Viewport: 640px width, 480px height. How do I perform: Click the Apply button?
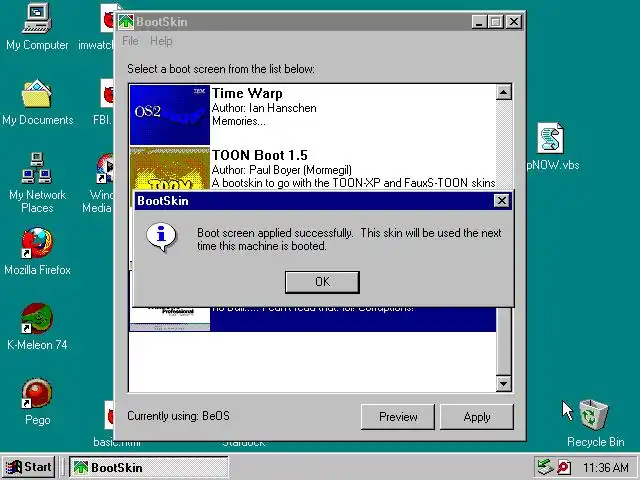tap(476, 417)
